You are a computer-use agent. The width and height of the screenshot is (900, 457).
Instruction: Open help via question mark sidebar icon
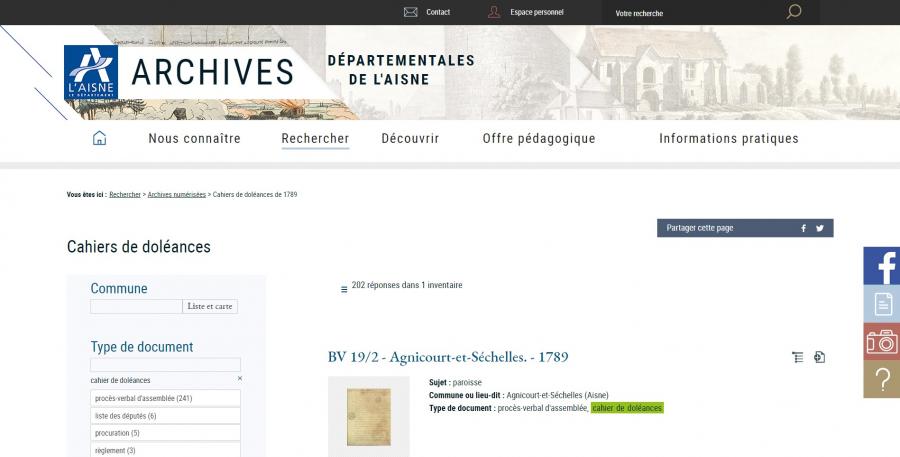pyautogui.click(x=882, y=379)
